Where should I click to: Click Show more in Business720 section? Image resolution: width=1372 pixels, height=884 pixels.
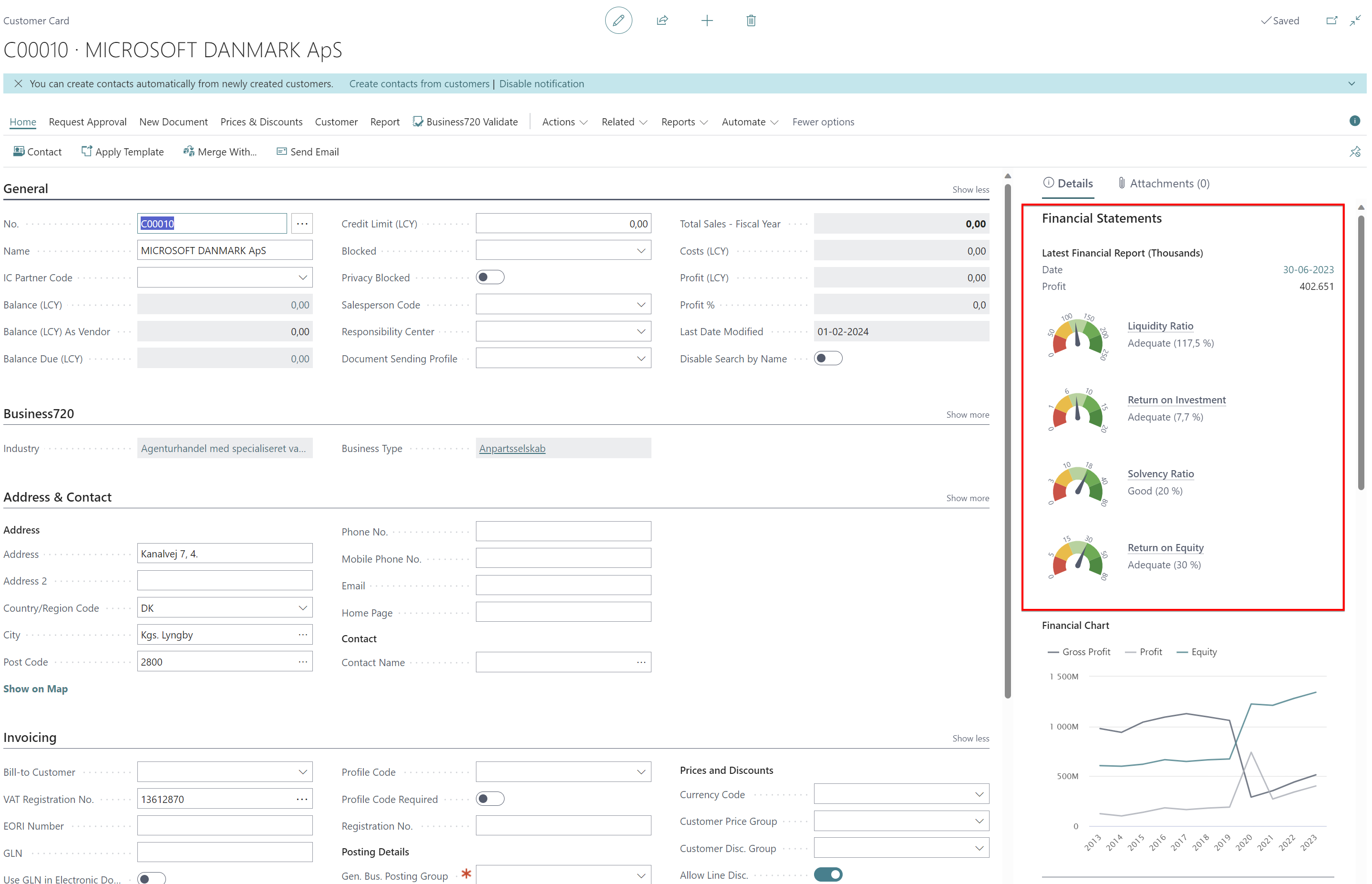click(x=967, y=414)
